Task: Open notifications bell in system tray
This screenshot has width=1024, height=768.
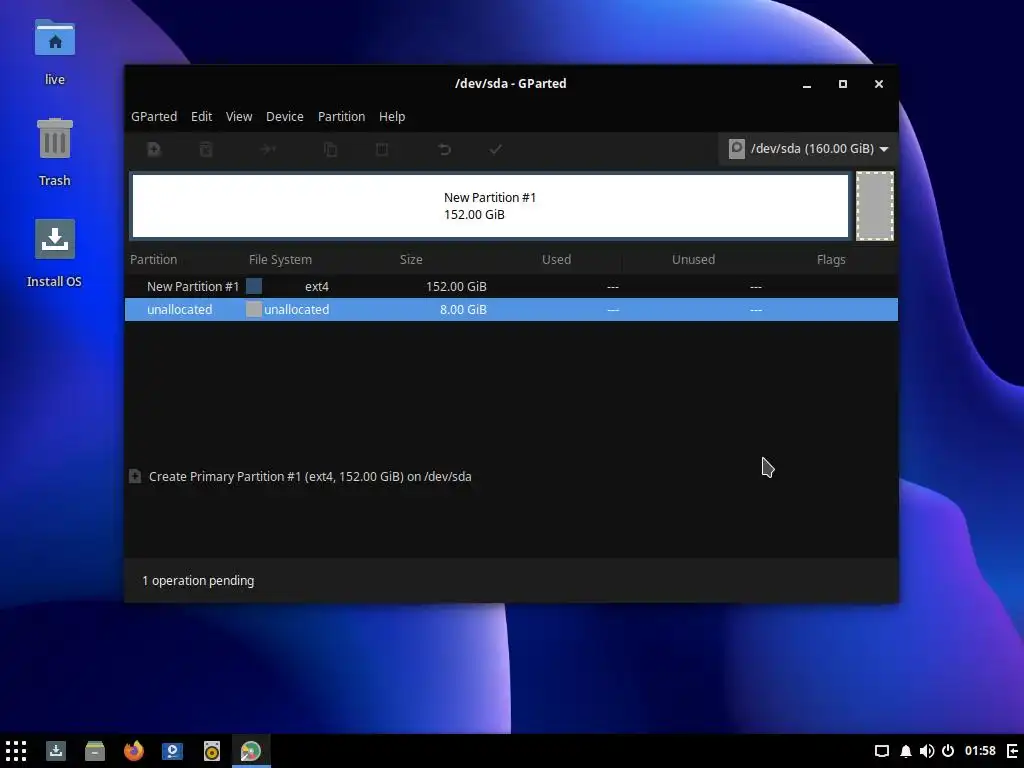Action: click(906, 751)
